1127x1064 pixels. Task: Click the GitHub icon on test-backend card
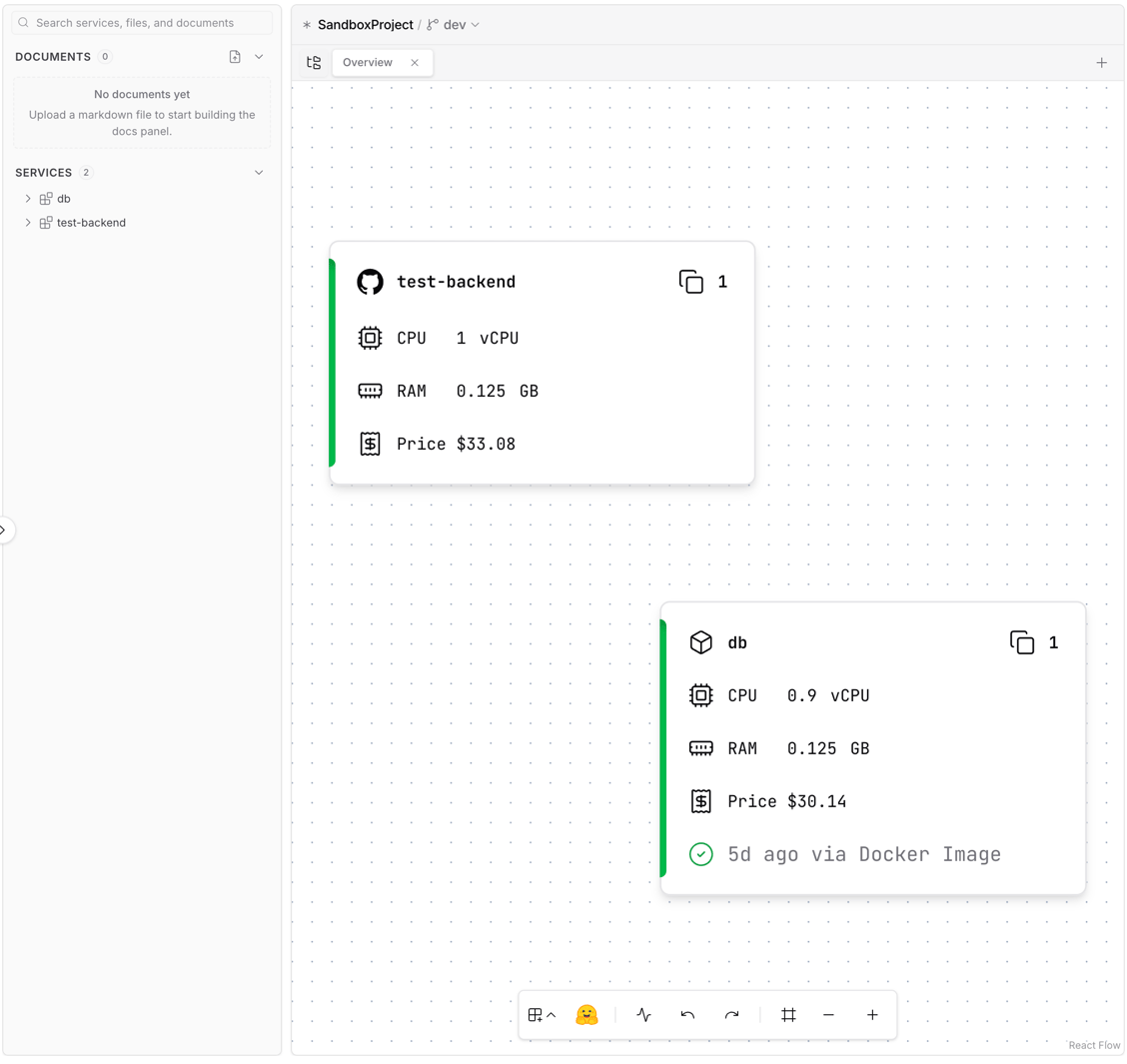click(370, 282)
